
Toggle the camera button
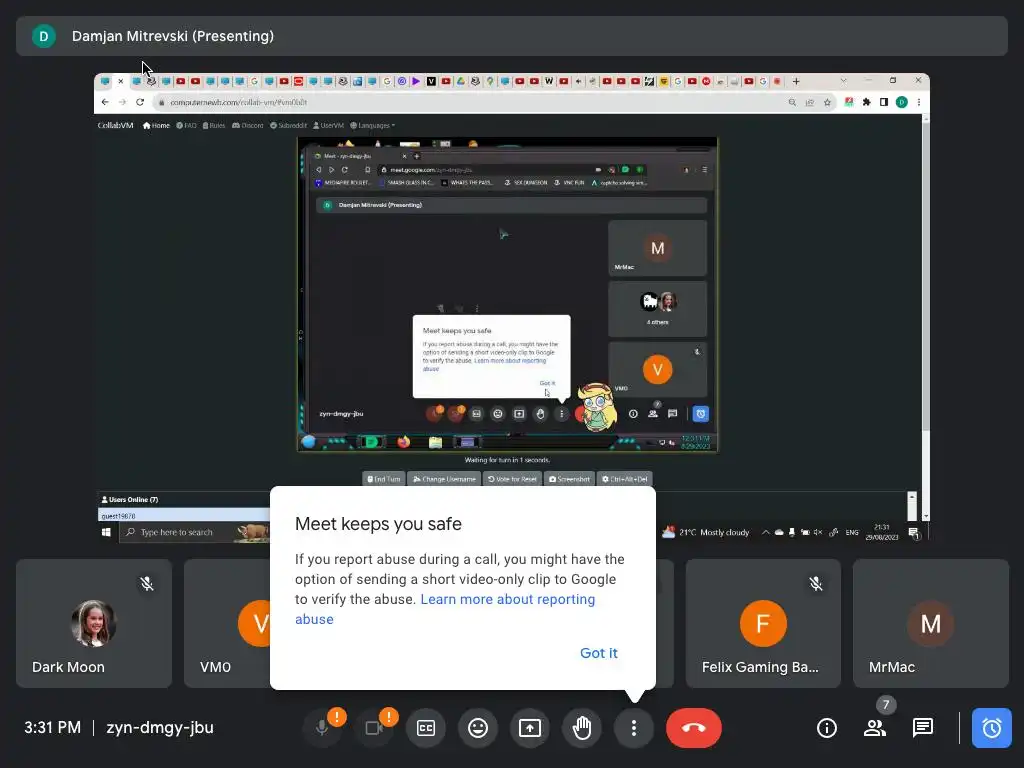374,728
